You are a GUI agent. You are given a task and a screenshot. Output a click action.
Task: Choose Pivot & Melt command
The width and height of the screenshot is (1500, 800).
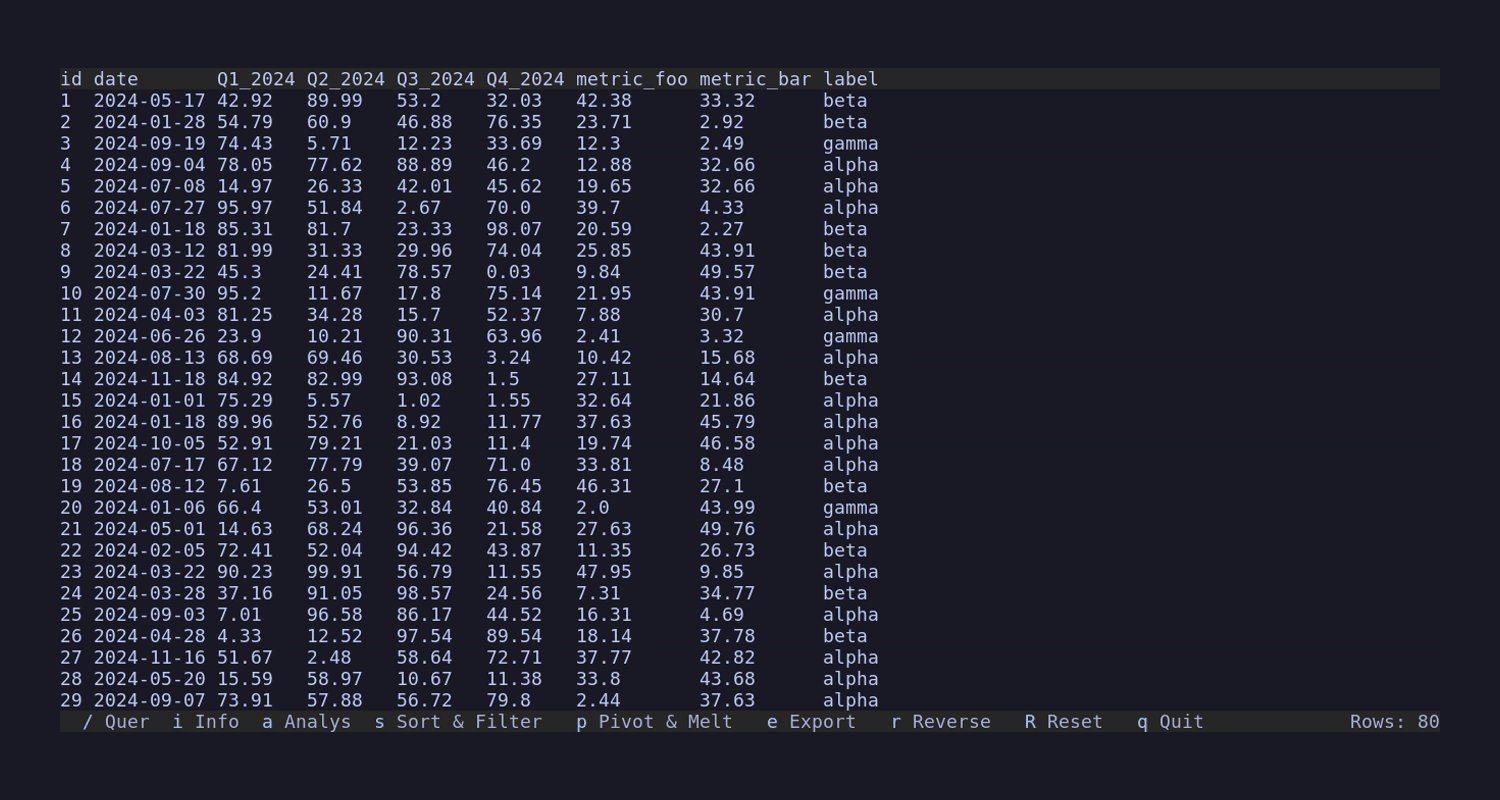(x=654, y=722)
